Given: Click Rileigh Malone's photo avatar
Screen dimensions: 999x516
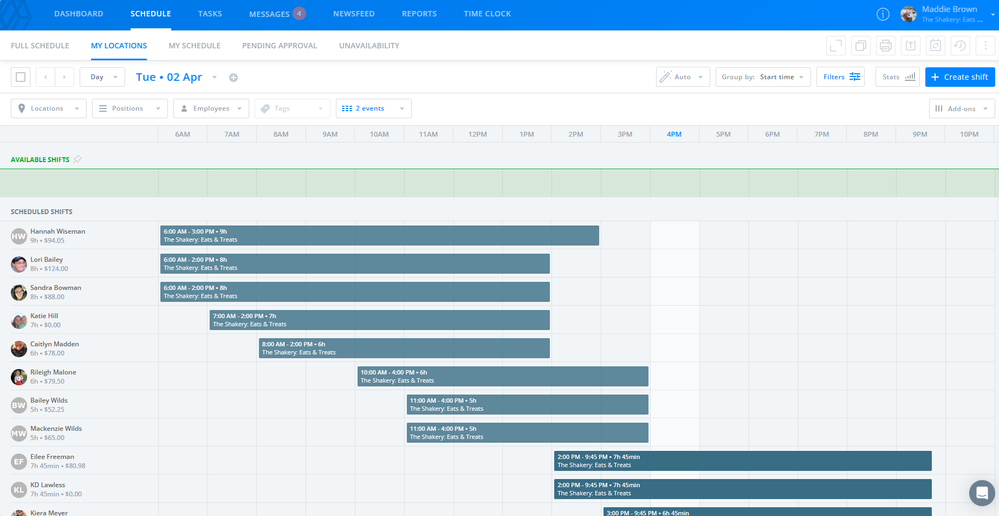Looking at the screenshot, I should 18,376.
